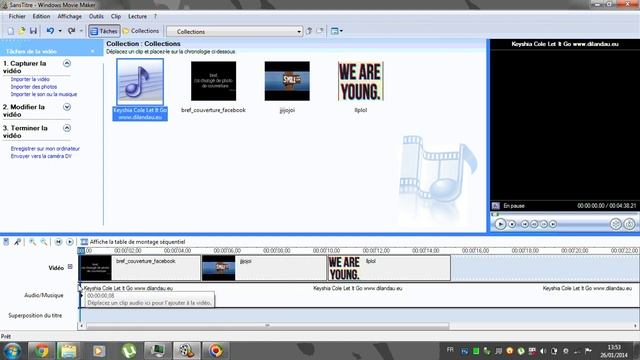Screen dimensions: 640x360
Task: Save the project with the floppy icon
Action: [33, 31]
